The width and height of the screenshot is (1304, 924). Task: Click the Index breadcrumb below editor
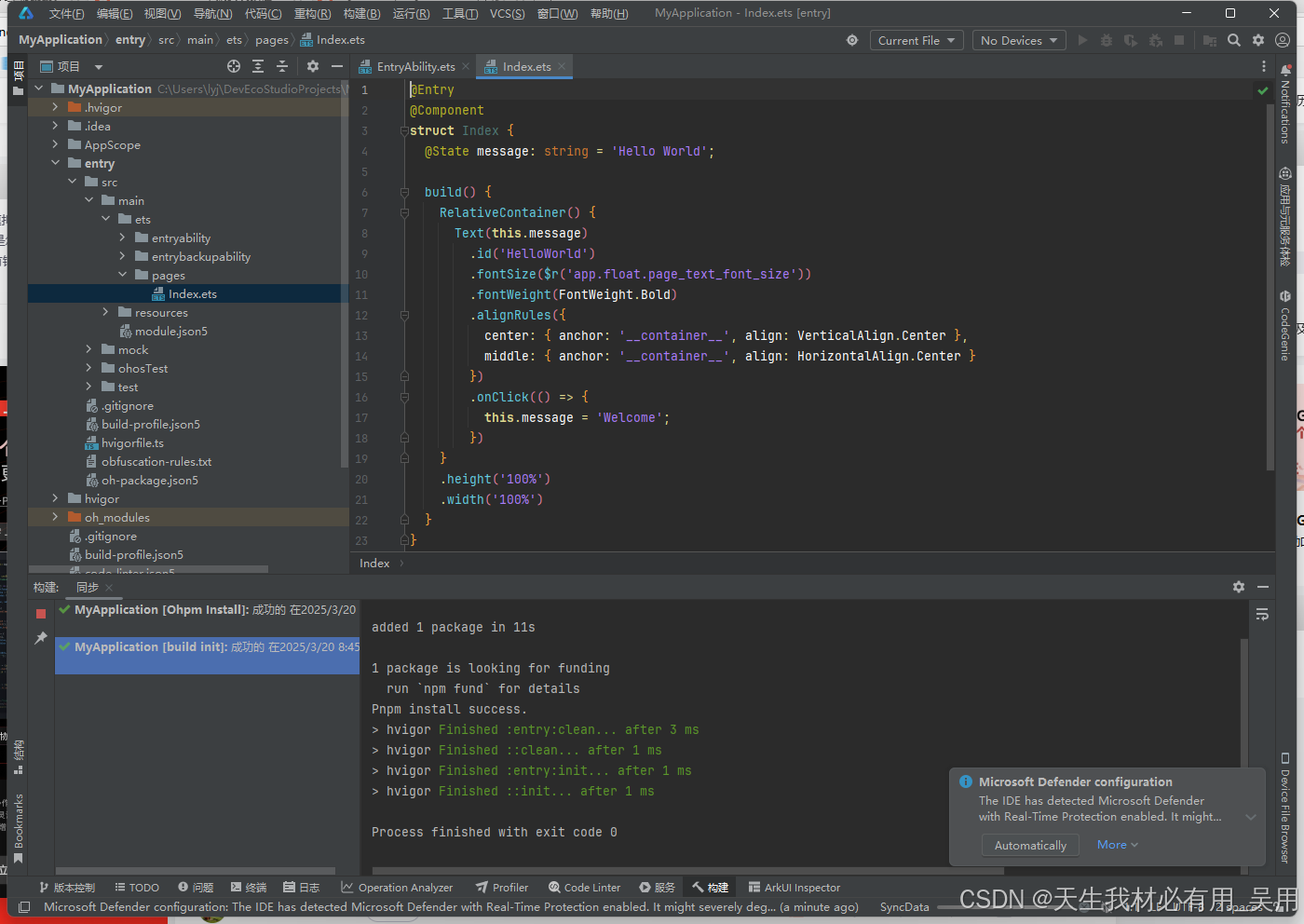click(374, 563)
